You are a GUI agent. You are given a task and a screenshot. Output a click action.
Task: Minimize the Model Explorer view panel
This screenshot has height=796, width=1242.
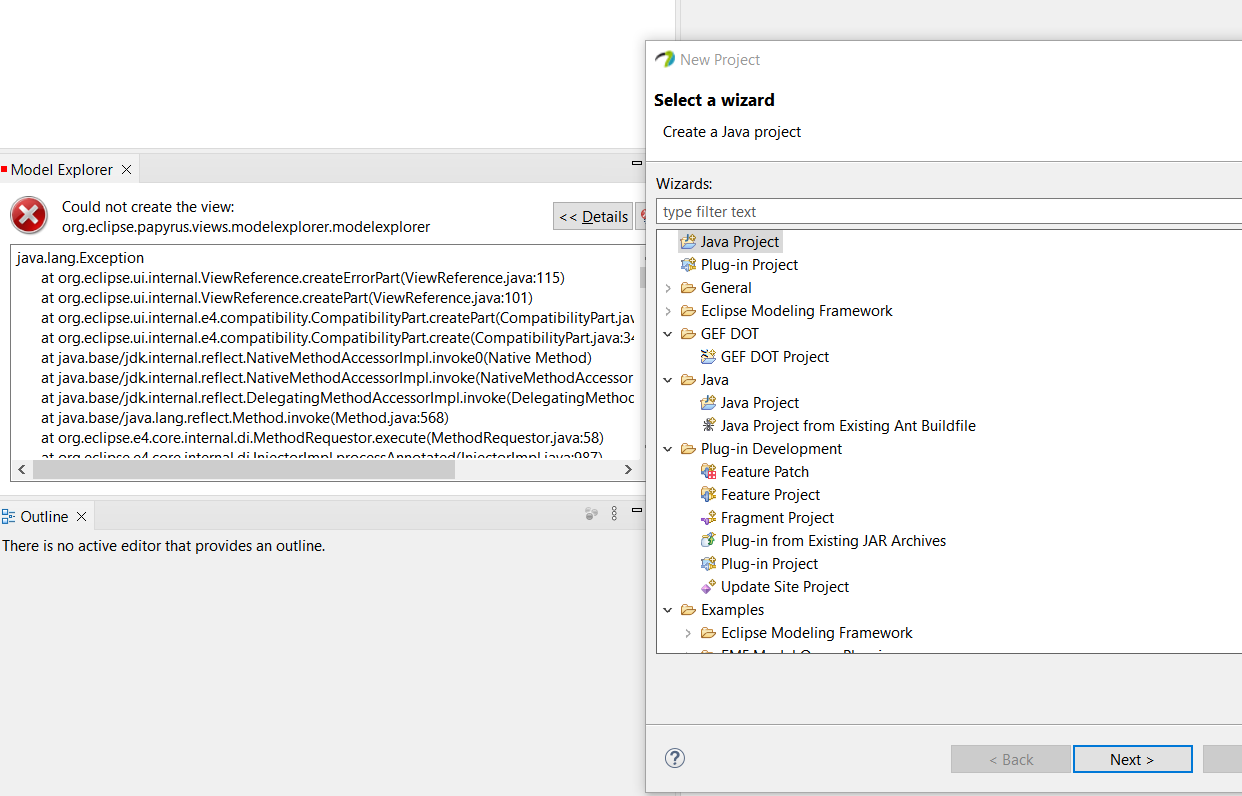[637, 163]
